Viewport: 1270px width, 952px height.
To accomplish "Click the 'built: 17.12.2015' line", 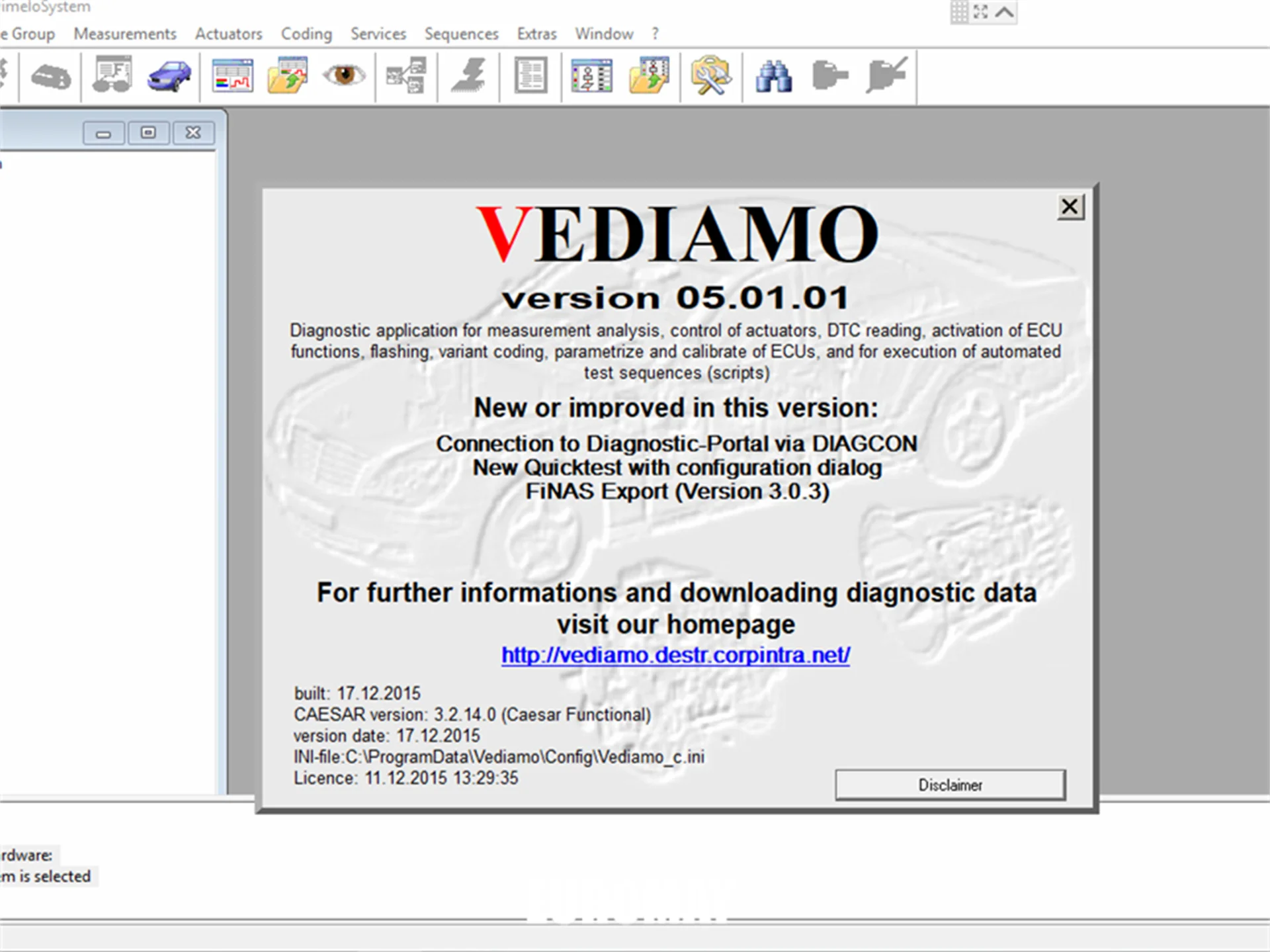I will (357, 693).
